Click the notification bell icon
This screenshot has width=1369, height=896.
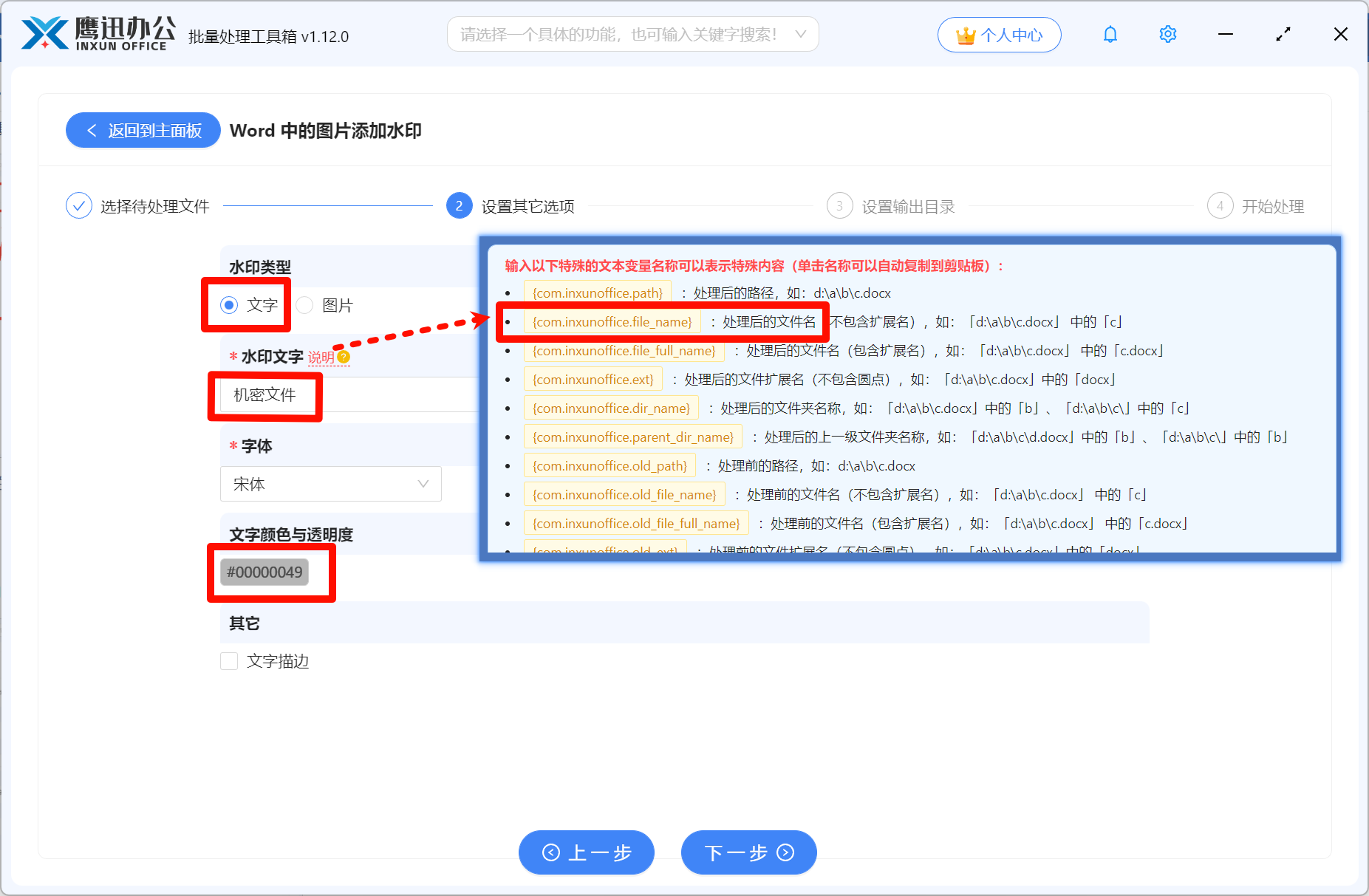click(1110, 34)
